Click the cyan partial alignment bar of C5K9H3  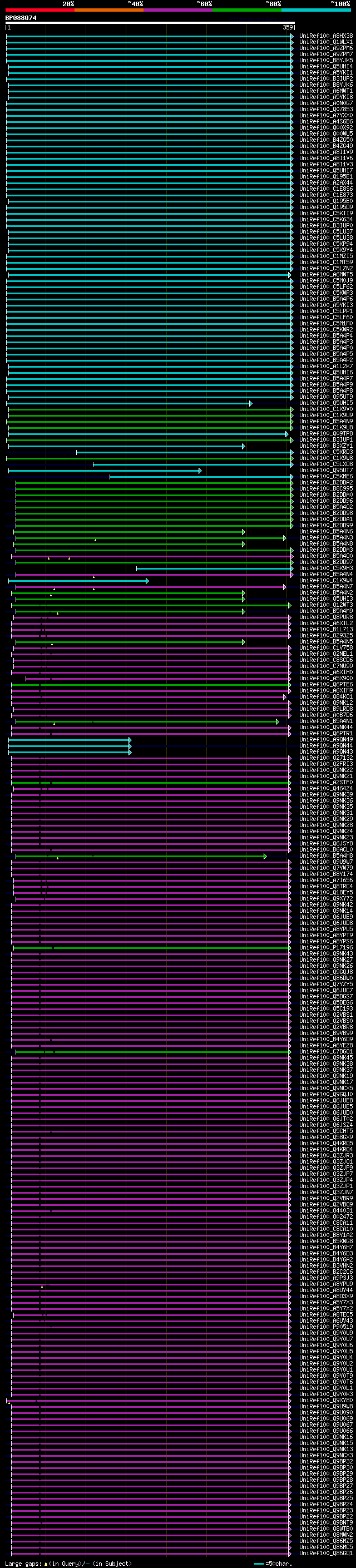click(x=215, y=568)
